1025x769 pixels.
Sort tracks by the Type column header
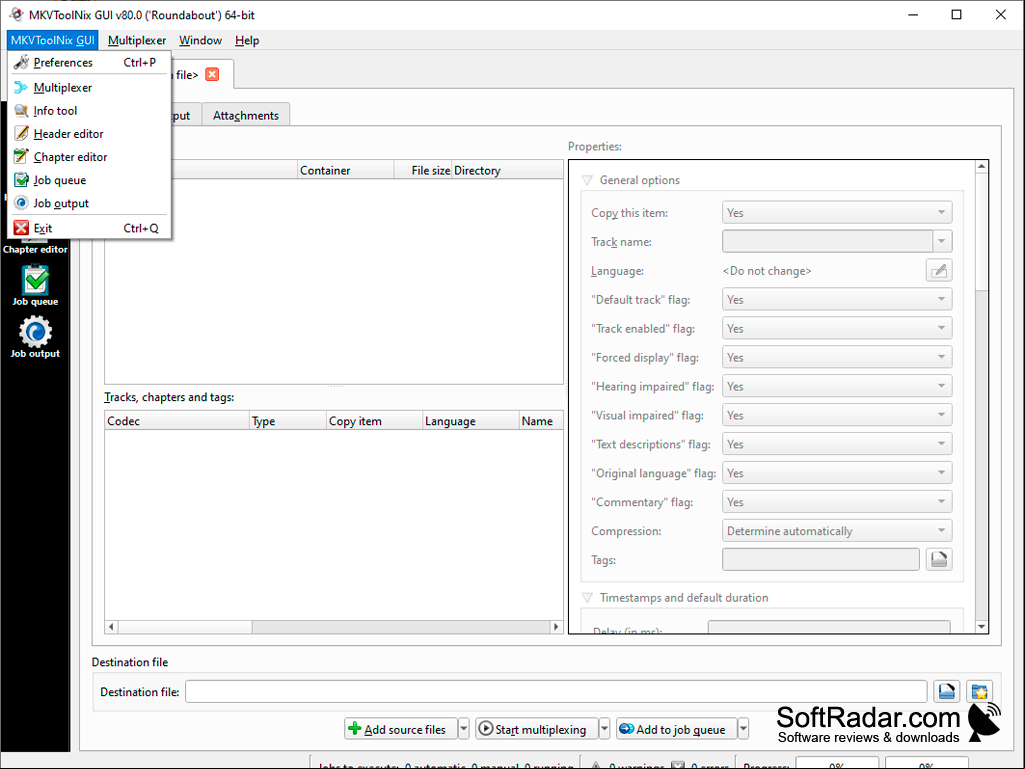pos(288,420)
